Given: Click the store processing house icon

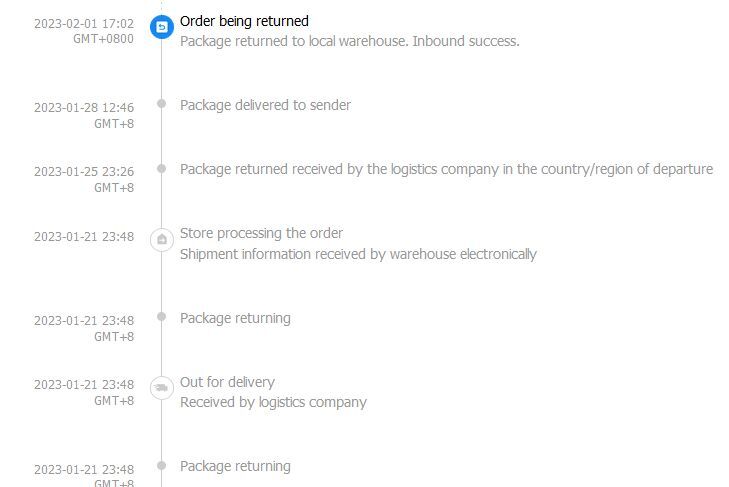Looking at the screenshot, I should 162,240.
